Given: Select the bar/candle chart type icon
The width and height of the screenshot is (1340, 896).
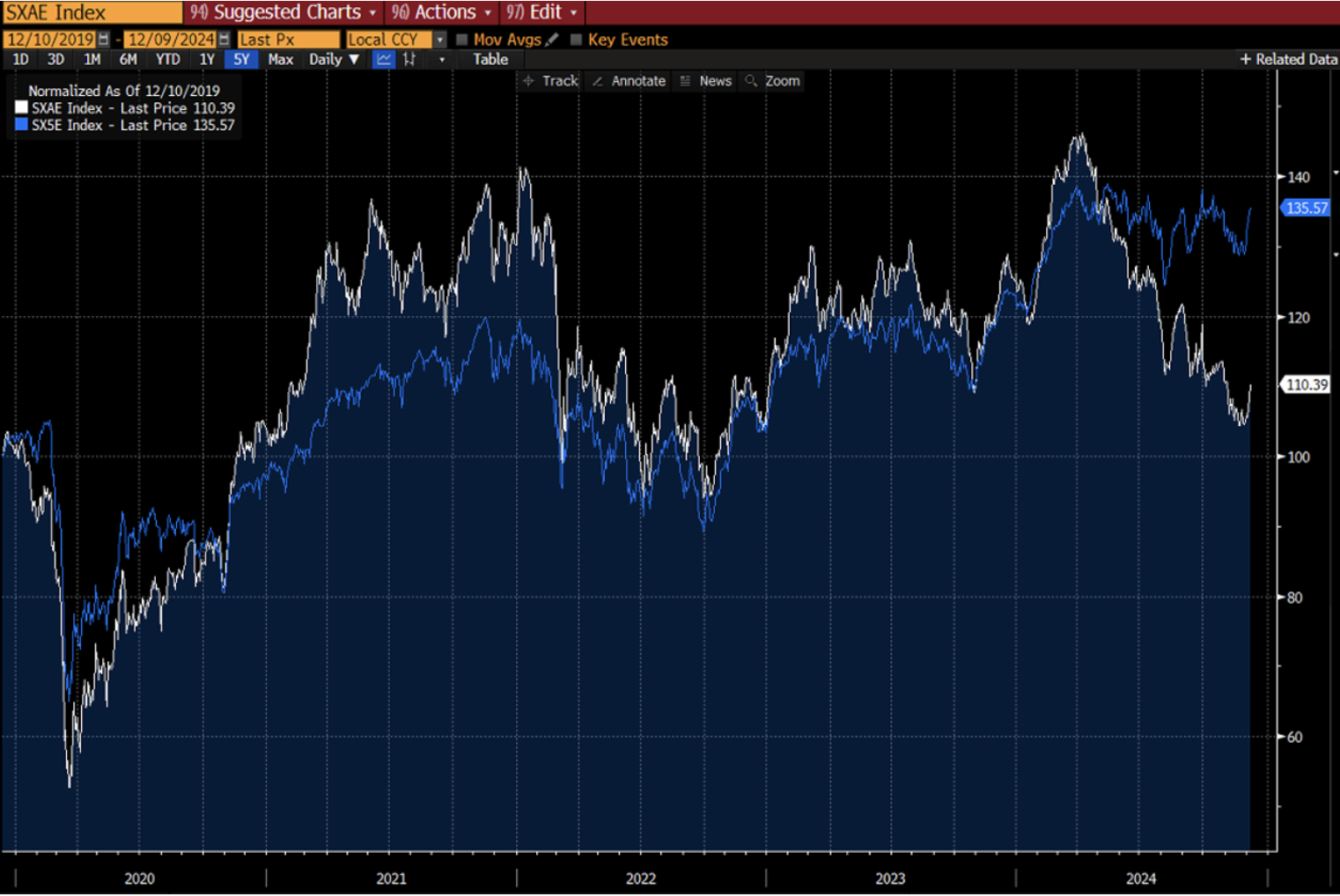Looking at the screenshot, I should (409, 60).
